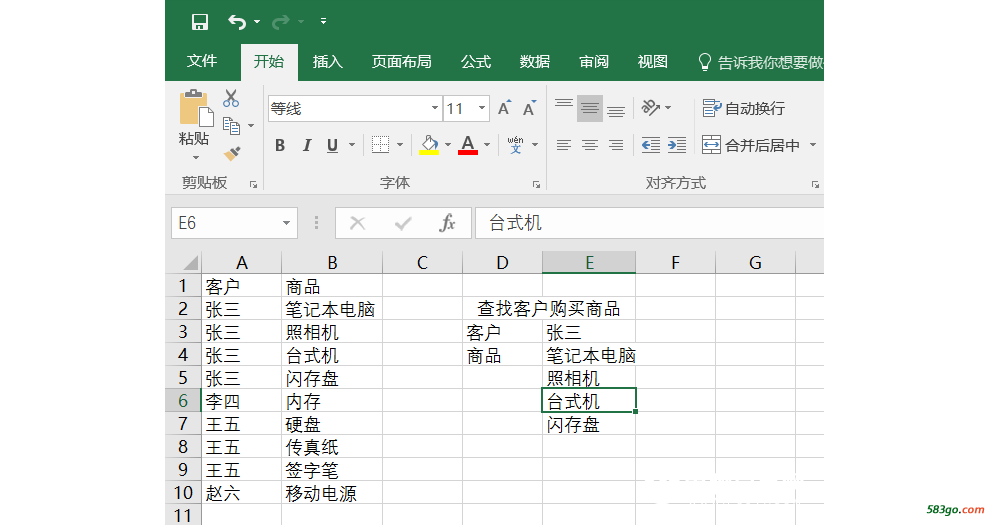Click the wén phonetic guide icon
990x525 pixels.
(516, 145)
